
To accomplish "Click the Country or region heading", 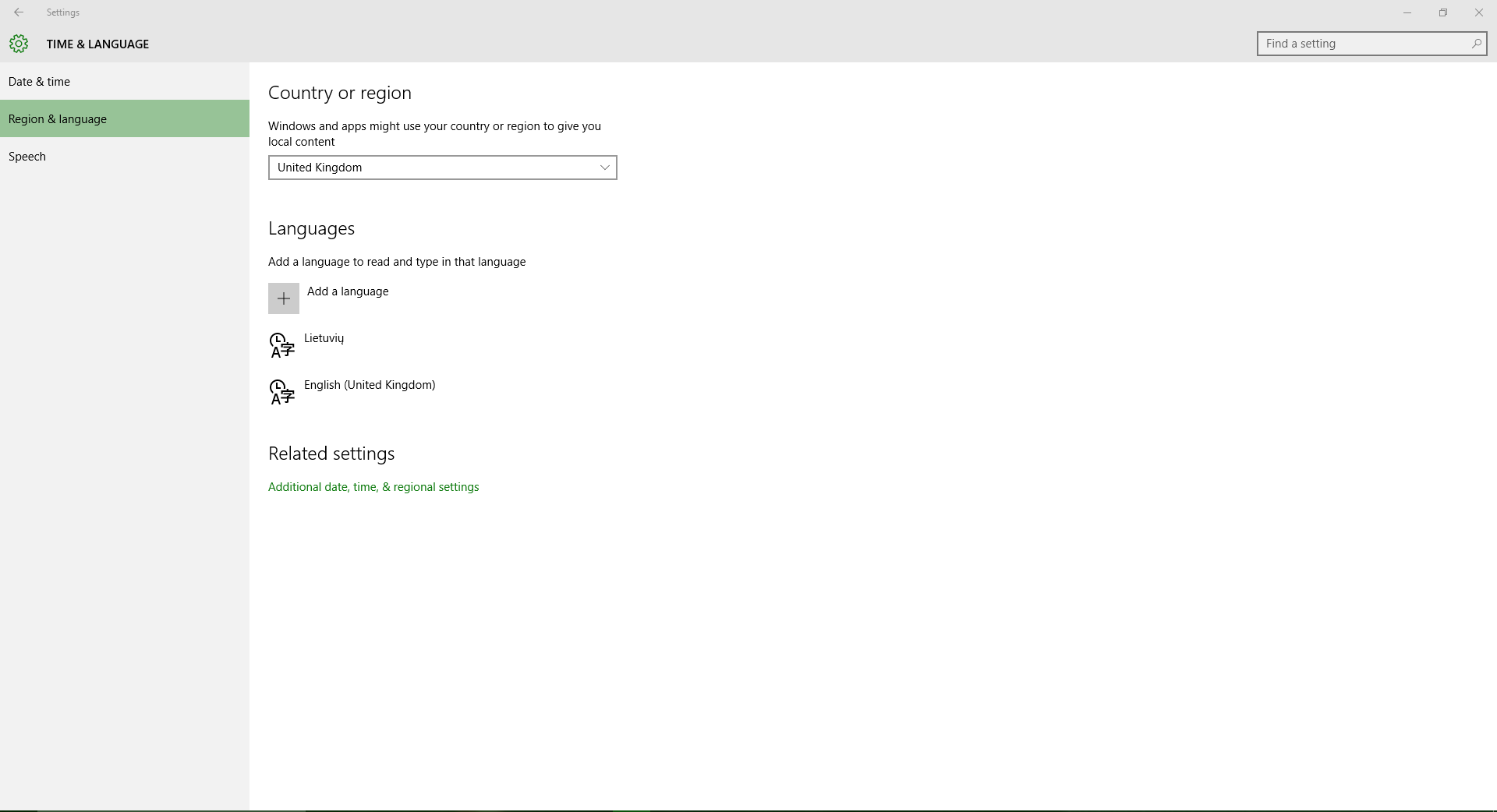I will tap(340, 93).
